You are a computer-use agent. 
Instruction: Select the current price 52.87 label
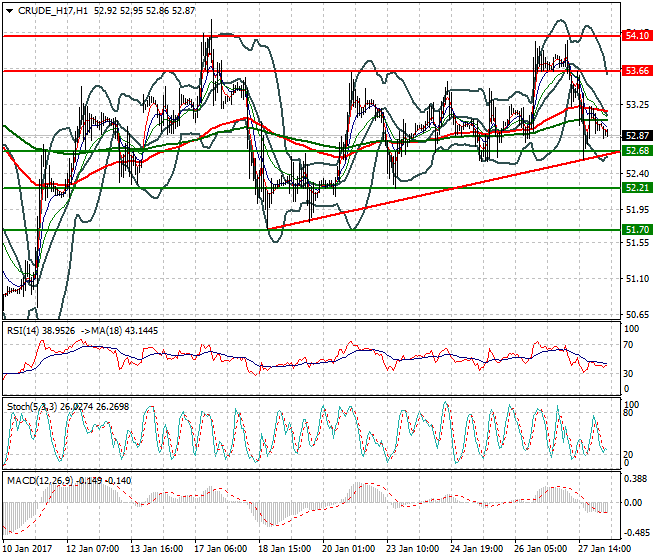point(637,136)
